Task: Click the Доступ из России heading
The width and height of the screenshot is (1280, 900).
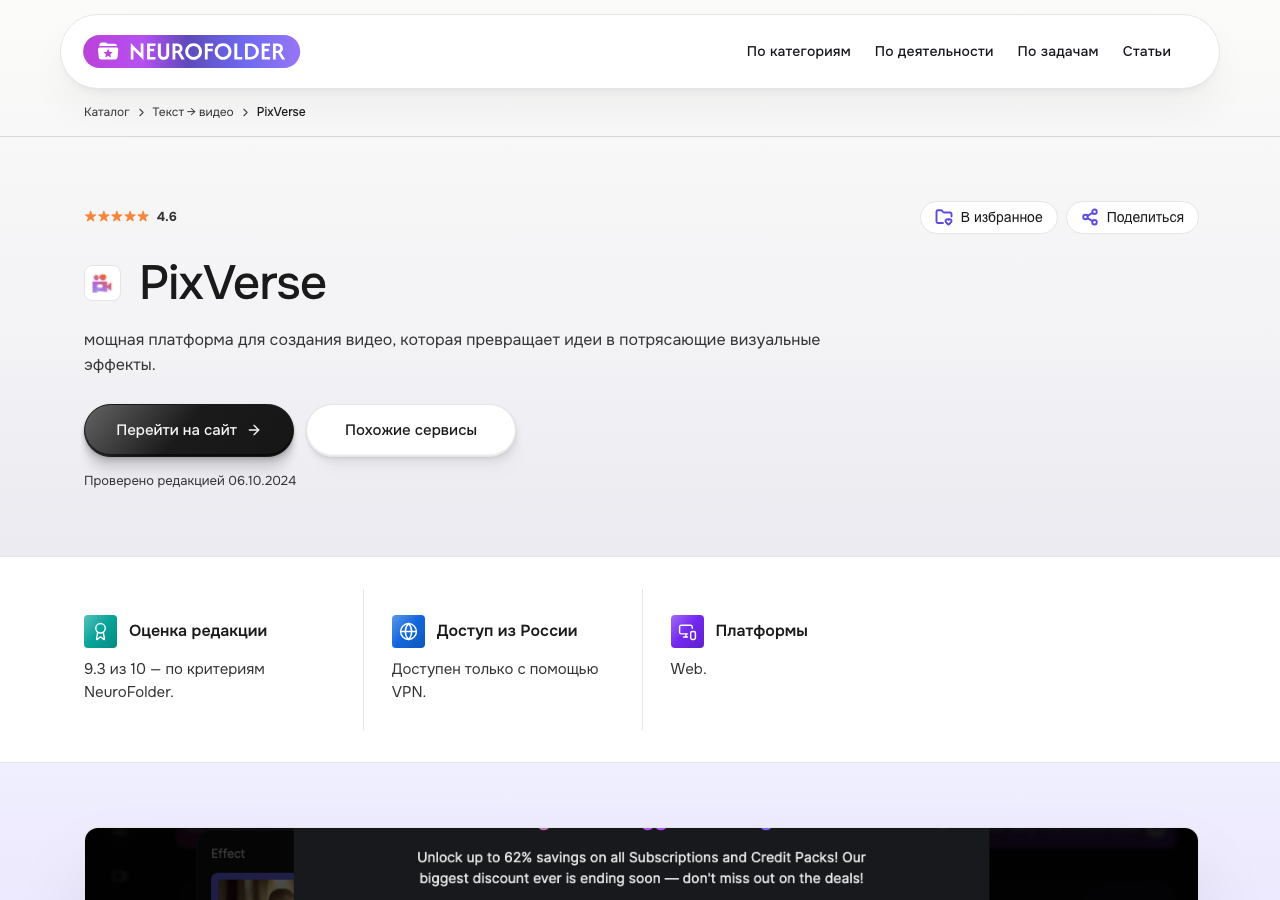Action: [507, 631]
